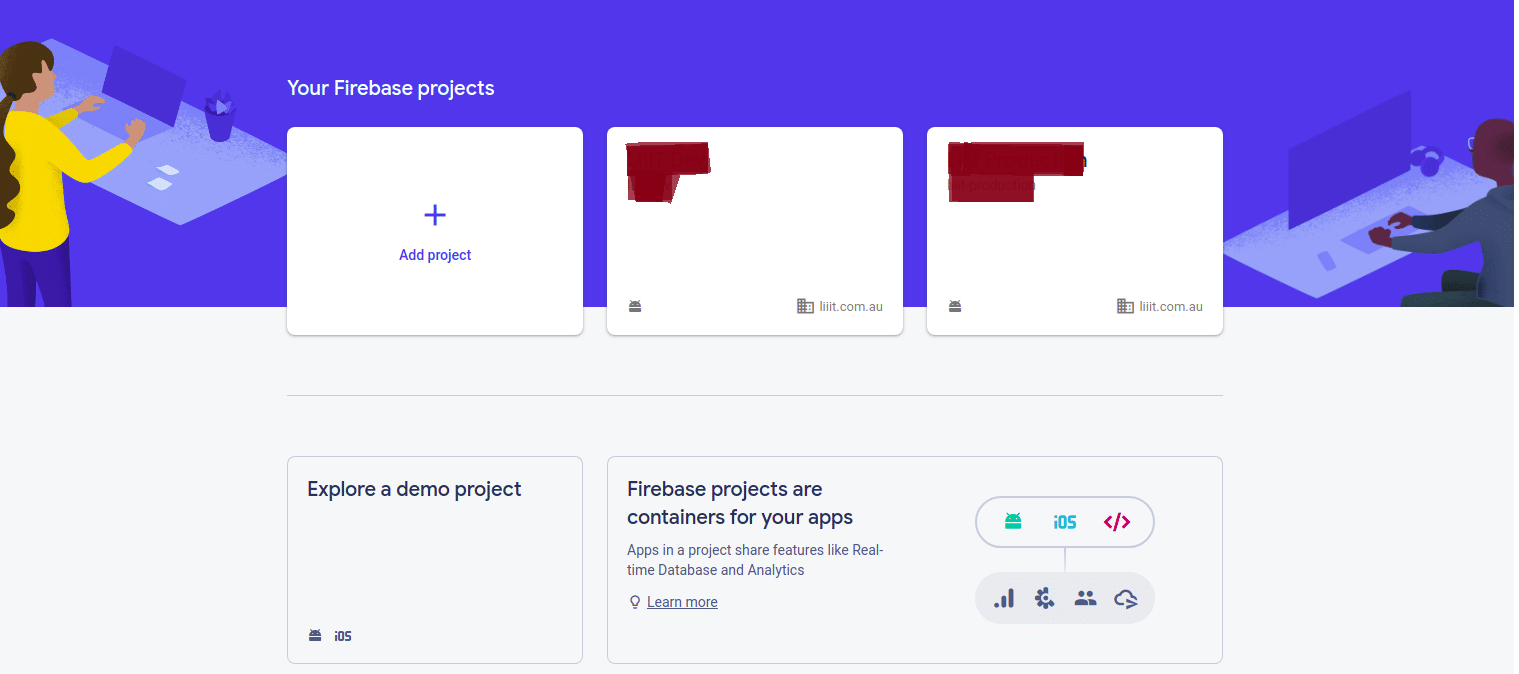Image resolution: width=1519 pixels, height=674 pixels.
Task: Click the "Add project" label
Action: pyautogui.click(x=435, y=255)
